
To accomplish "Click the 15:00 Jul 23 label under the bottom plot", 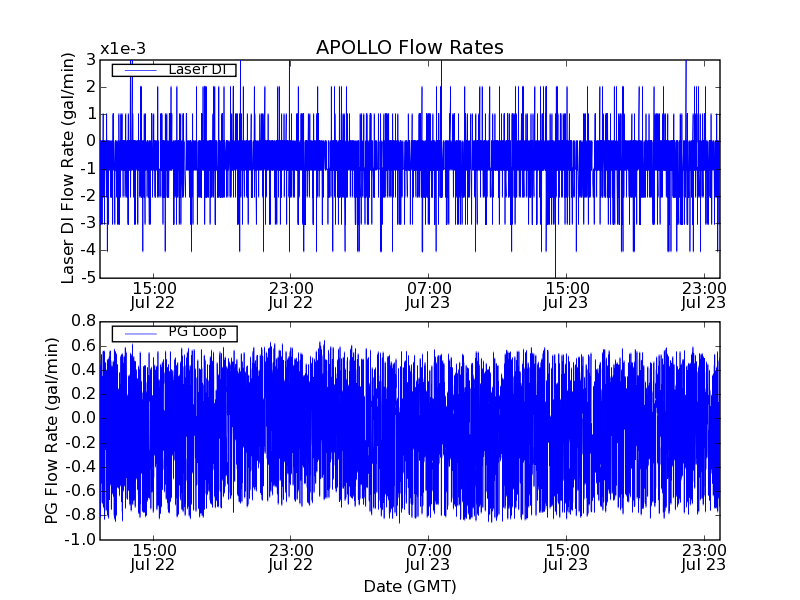I will [566, 558].
